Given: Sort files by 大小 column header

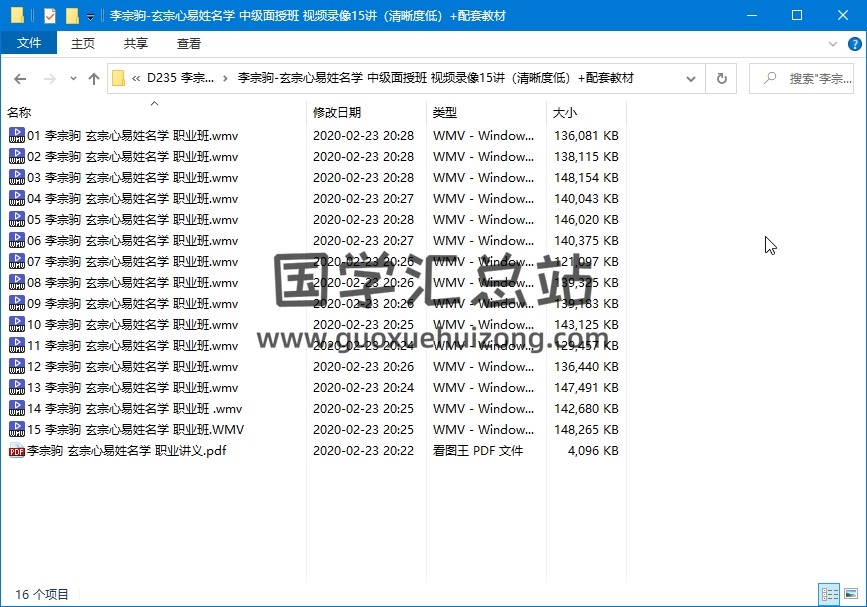Looking at the screenshot, I should 565,113.
